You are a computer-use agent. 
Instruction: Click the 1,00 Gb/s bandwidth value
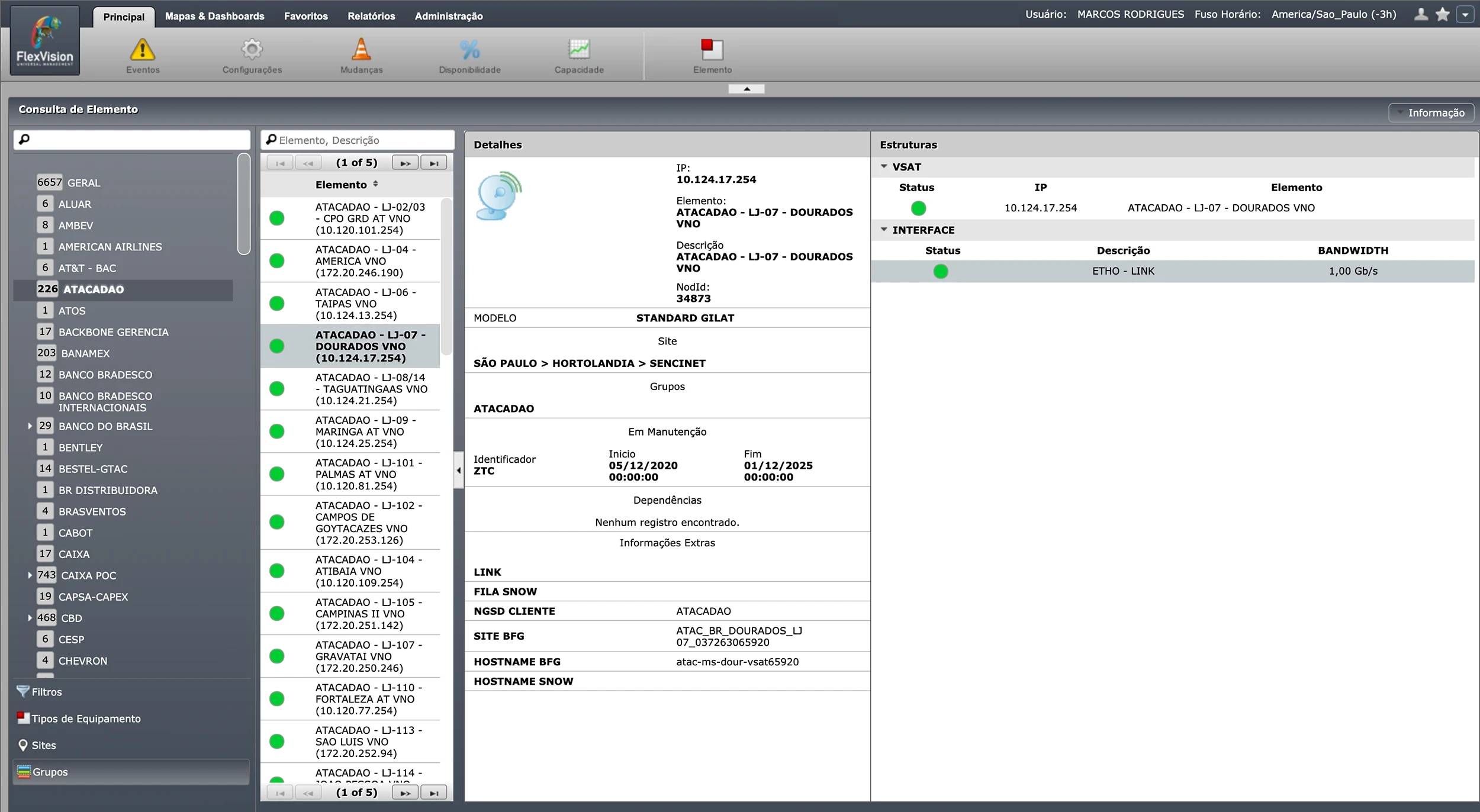(1353, 271)
